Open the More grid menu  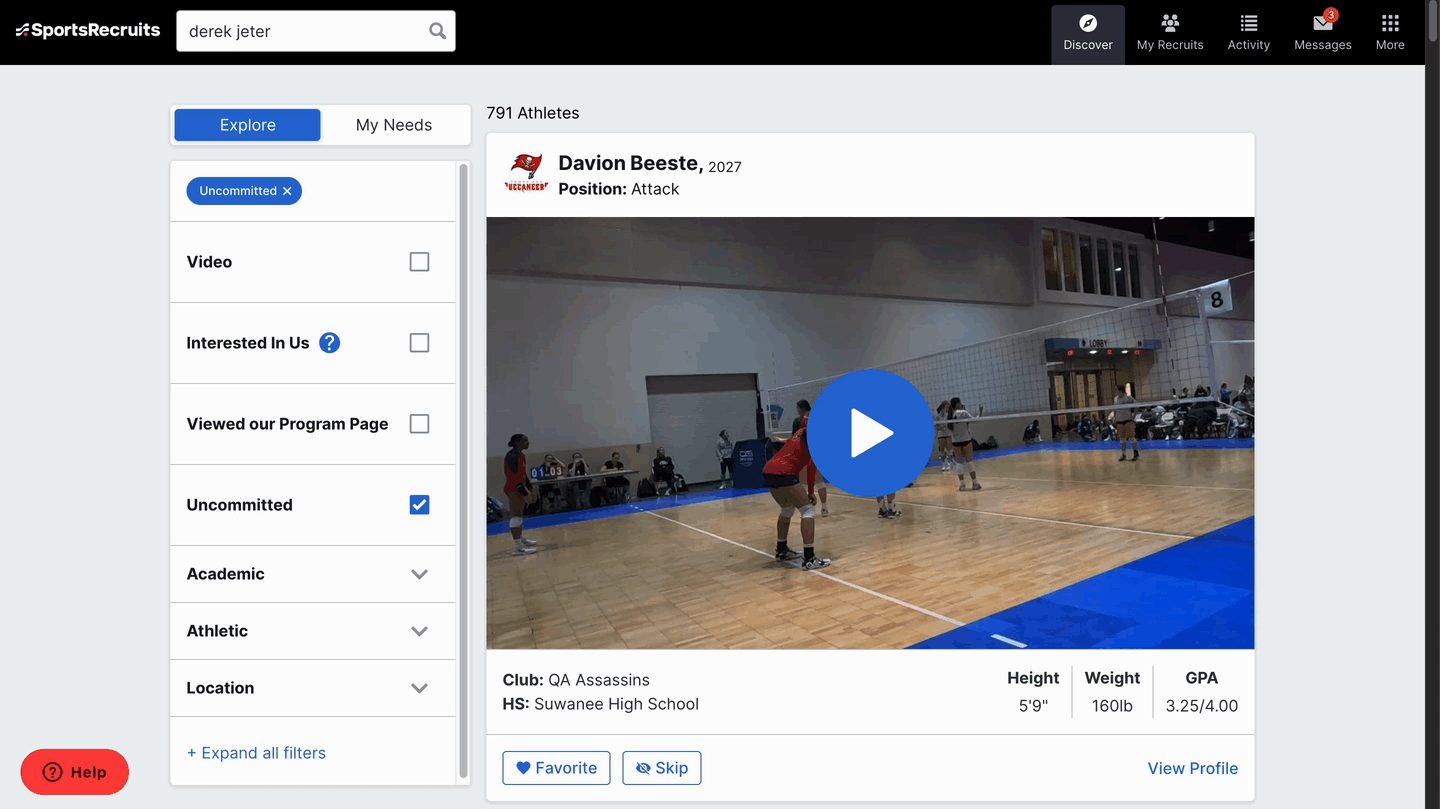[1390, 33]
